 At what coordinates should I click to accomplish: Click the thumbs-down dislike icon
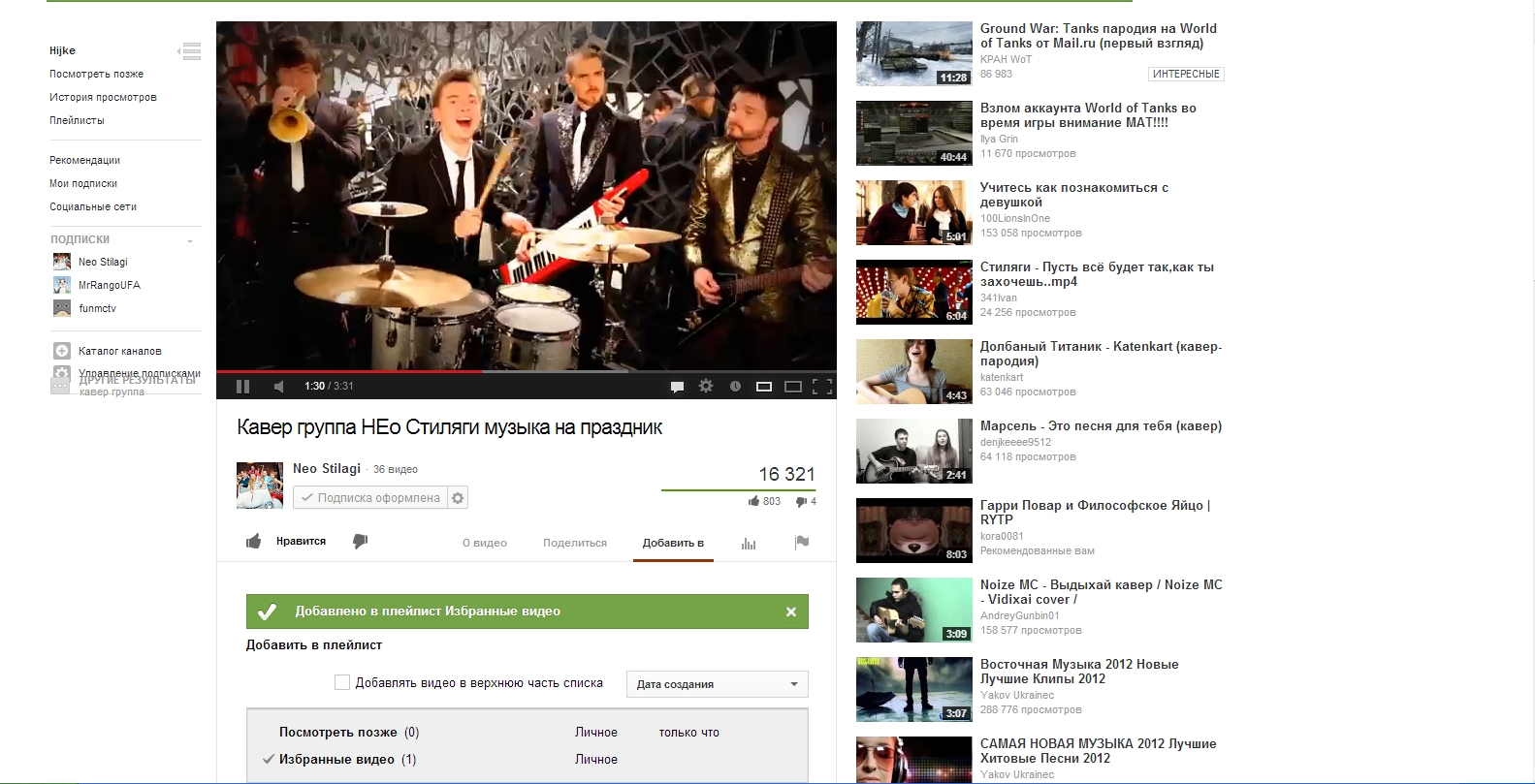(360, 541)
